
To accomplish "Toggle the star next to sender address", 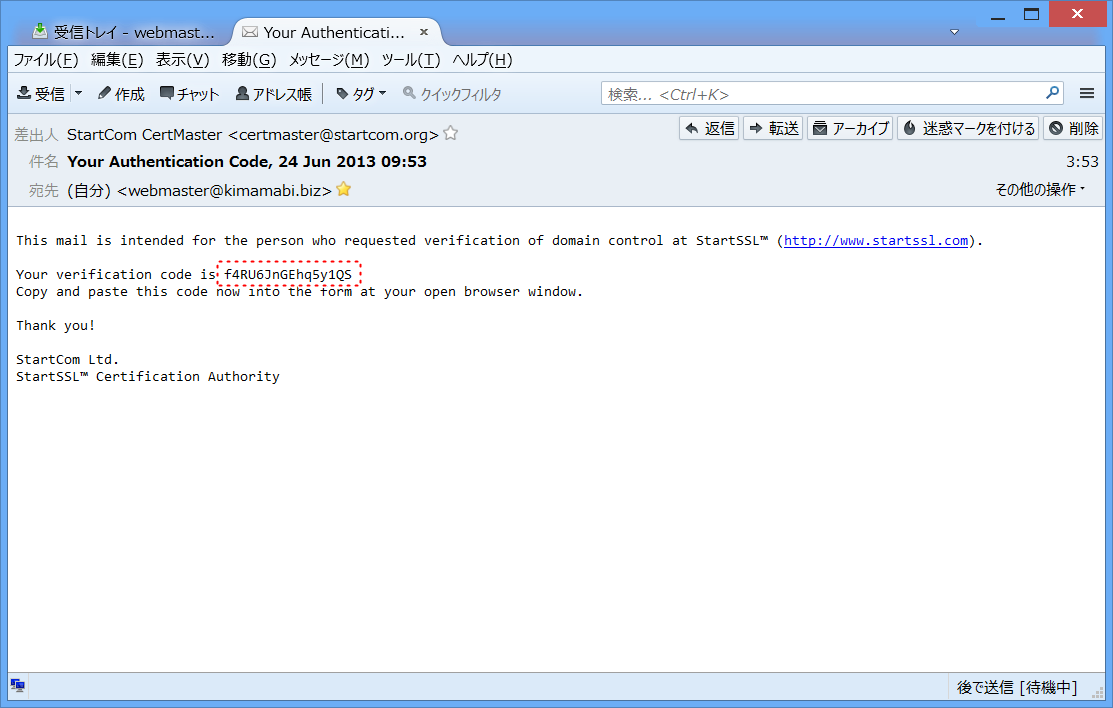I will 451,133.
